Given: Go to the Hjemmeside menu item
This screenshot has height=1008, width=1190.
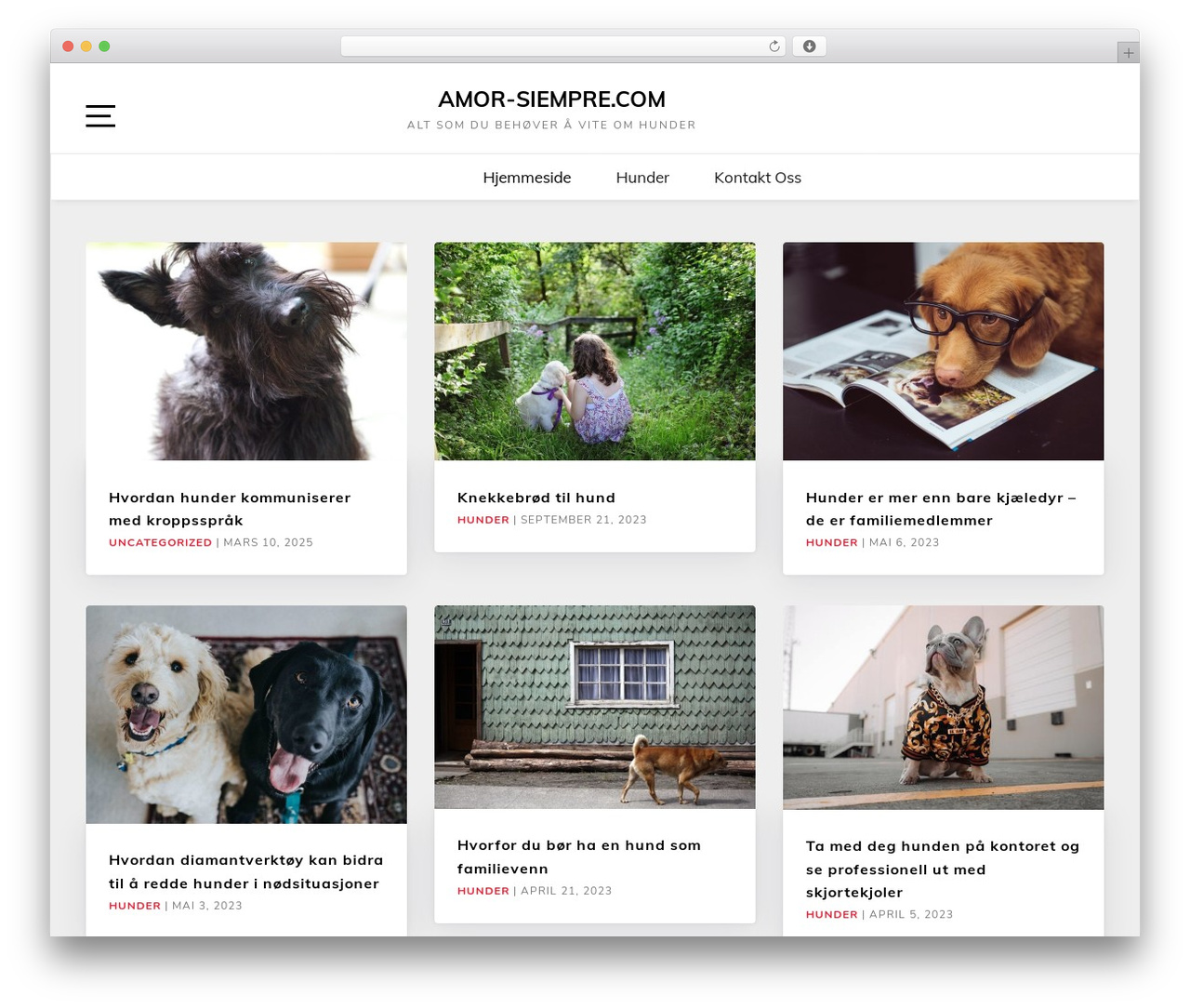Looking at the screenshot, I should coord(527,178).
